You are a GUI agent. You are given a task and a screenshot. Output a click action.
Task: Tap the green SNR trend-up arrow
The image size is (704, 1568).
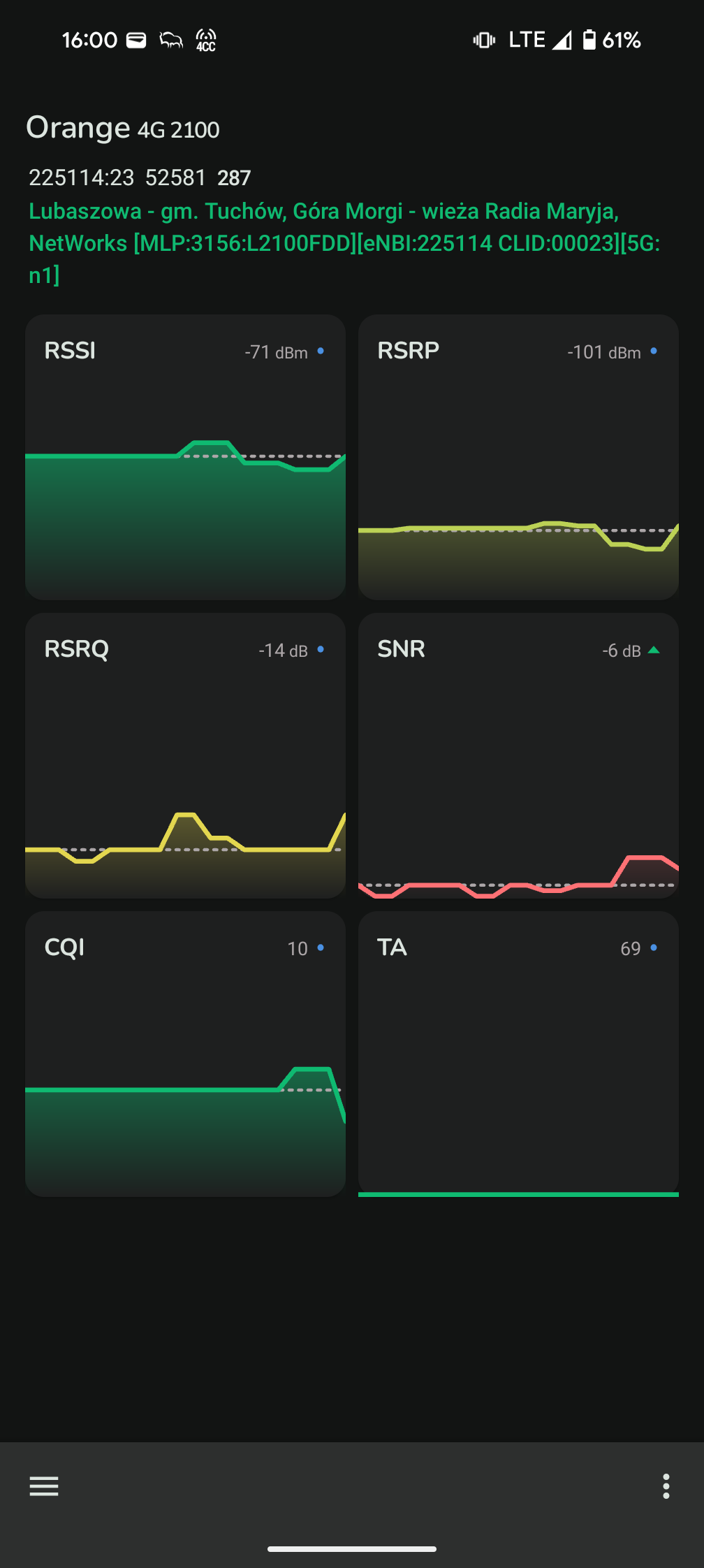(654, 650)
